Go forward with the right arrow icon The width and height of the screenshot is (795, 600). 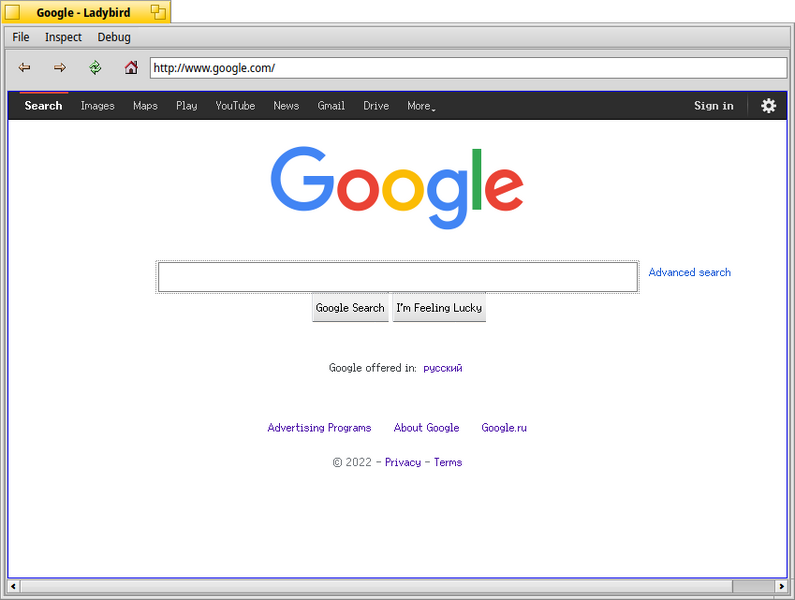point(60,67)
